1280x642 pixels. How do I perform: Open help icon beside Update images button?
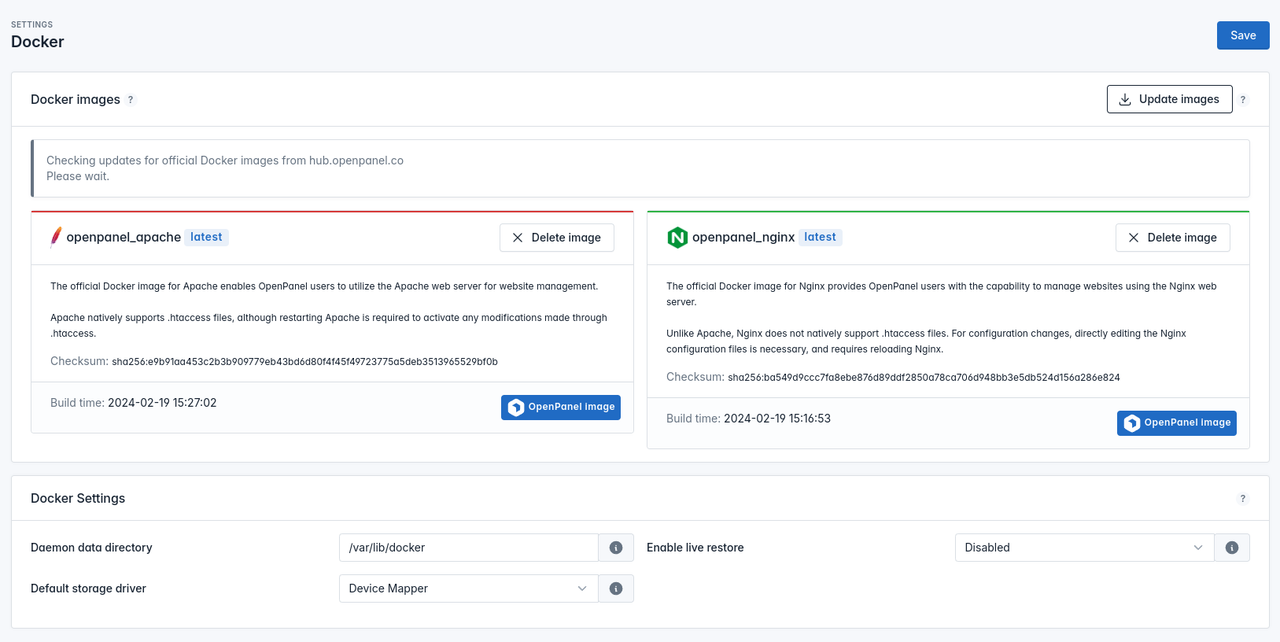[x=1243, y=100]
